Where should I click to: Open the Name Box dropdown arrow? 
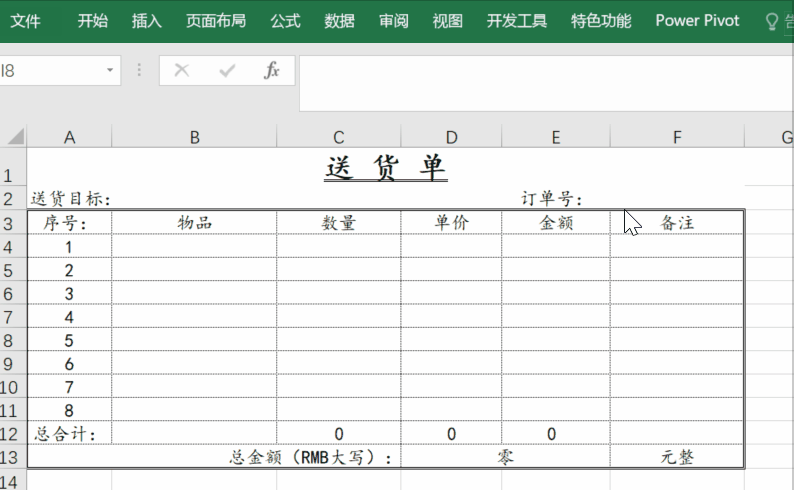[110, 70]
